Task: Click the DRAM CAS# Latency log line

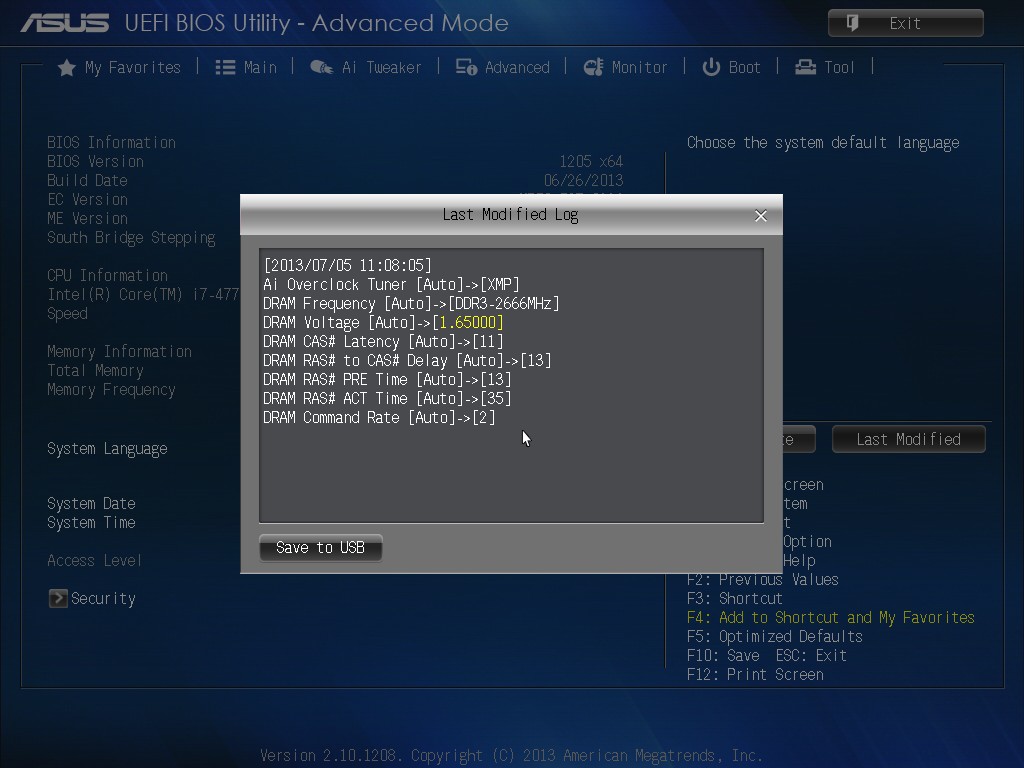Action: (x=383, y=342)
